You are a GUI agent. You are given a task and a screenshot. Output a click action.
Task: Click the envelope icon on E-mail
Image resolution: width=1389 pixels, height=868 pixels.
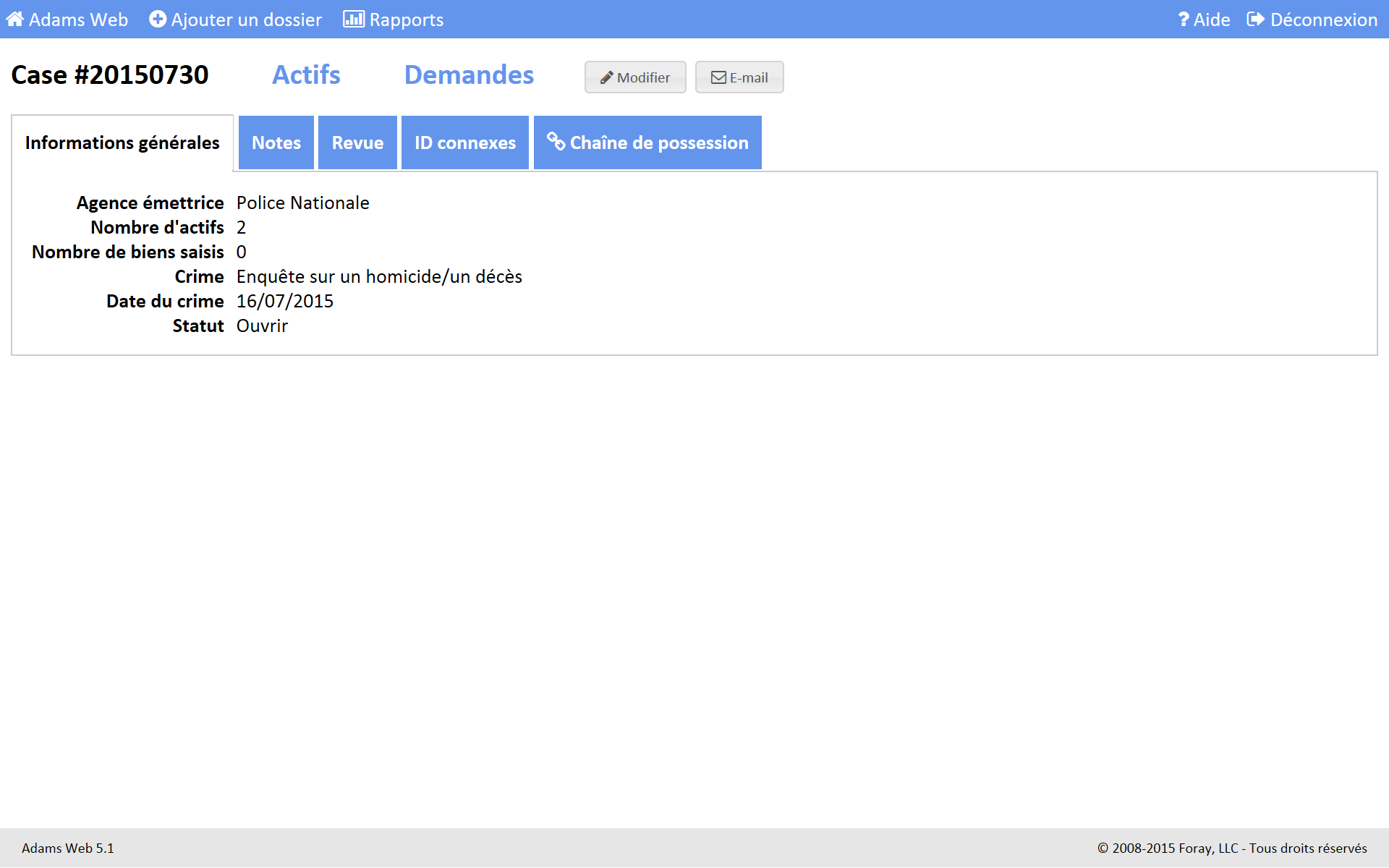click(718, 77)
